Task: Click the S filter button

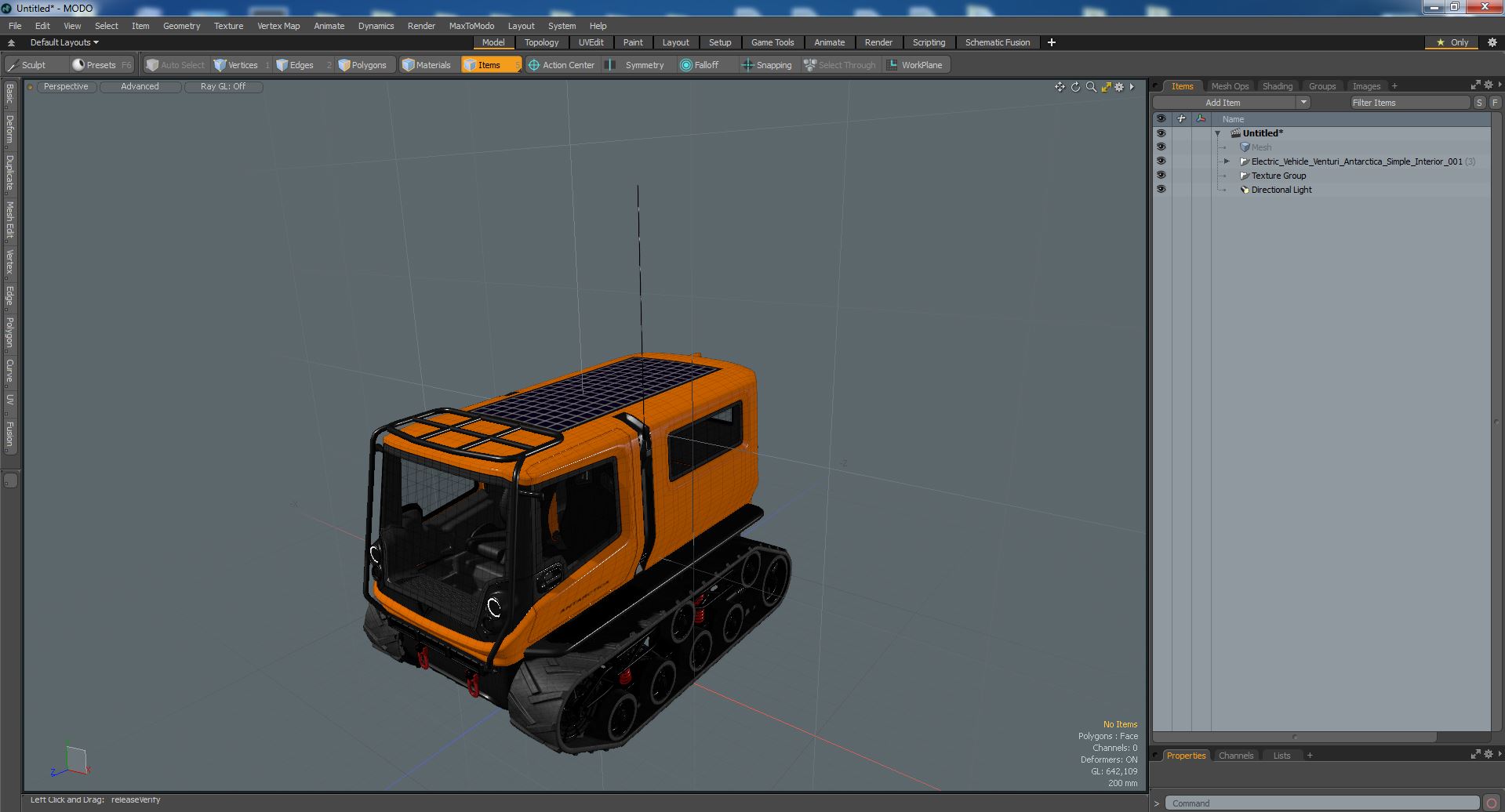Action: pyautogui.click(x=1479, y=103)
